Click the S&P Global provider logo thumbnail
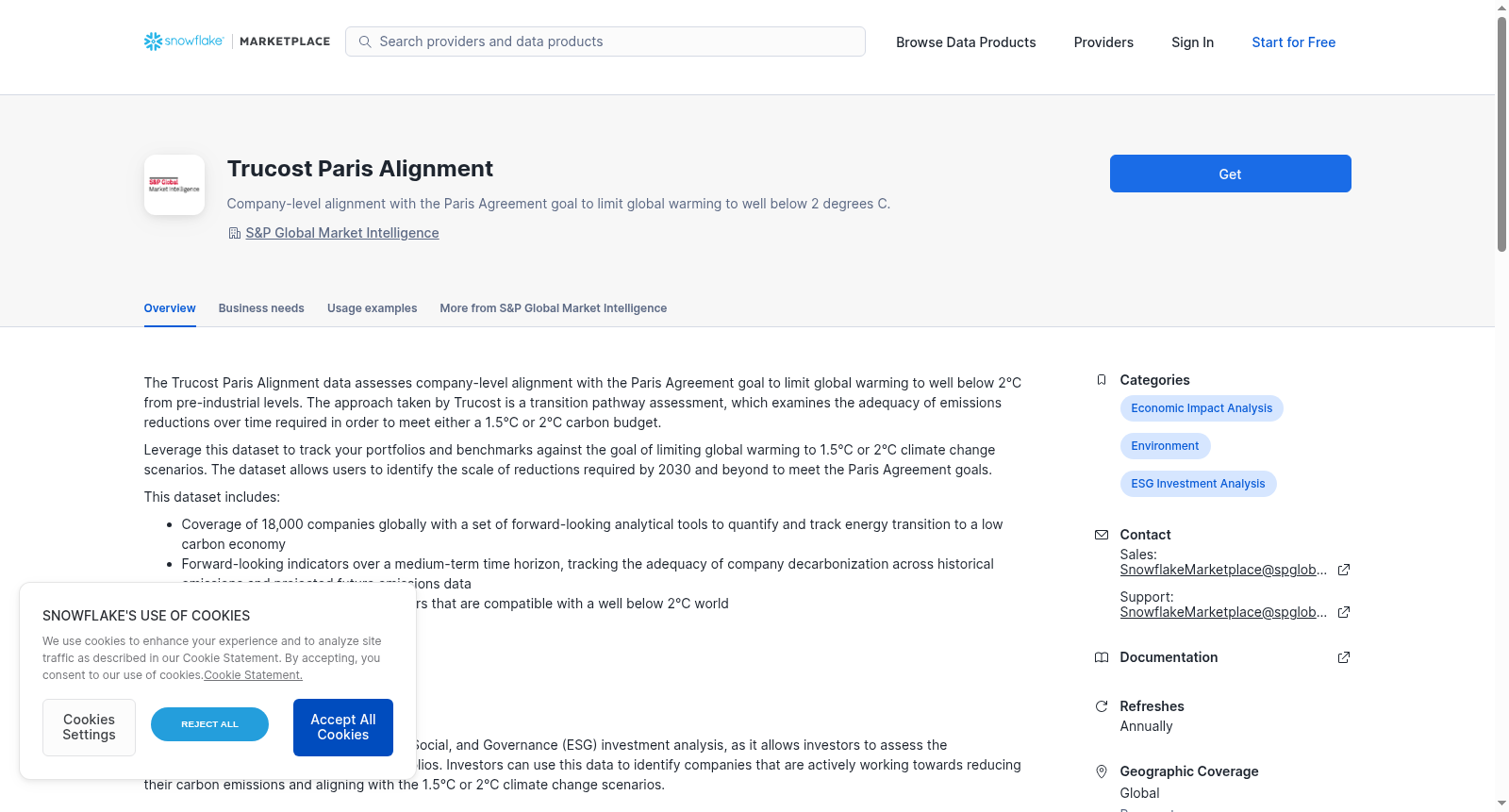 coord(174,185)
